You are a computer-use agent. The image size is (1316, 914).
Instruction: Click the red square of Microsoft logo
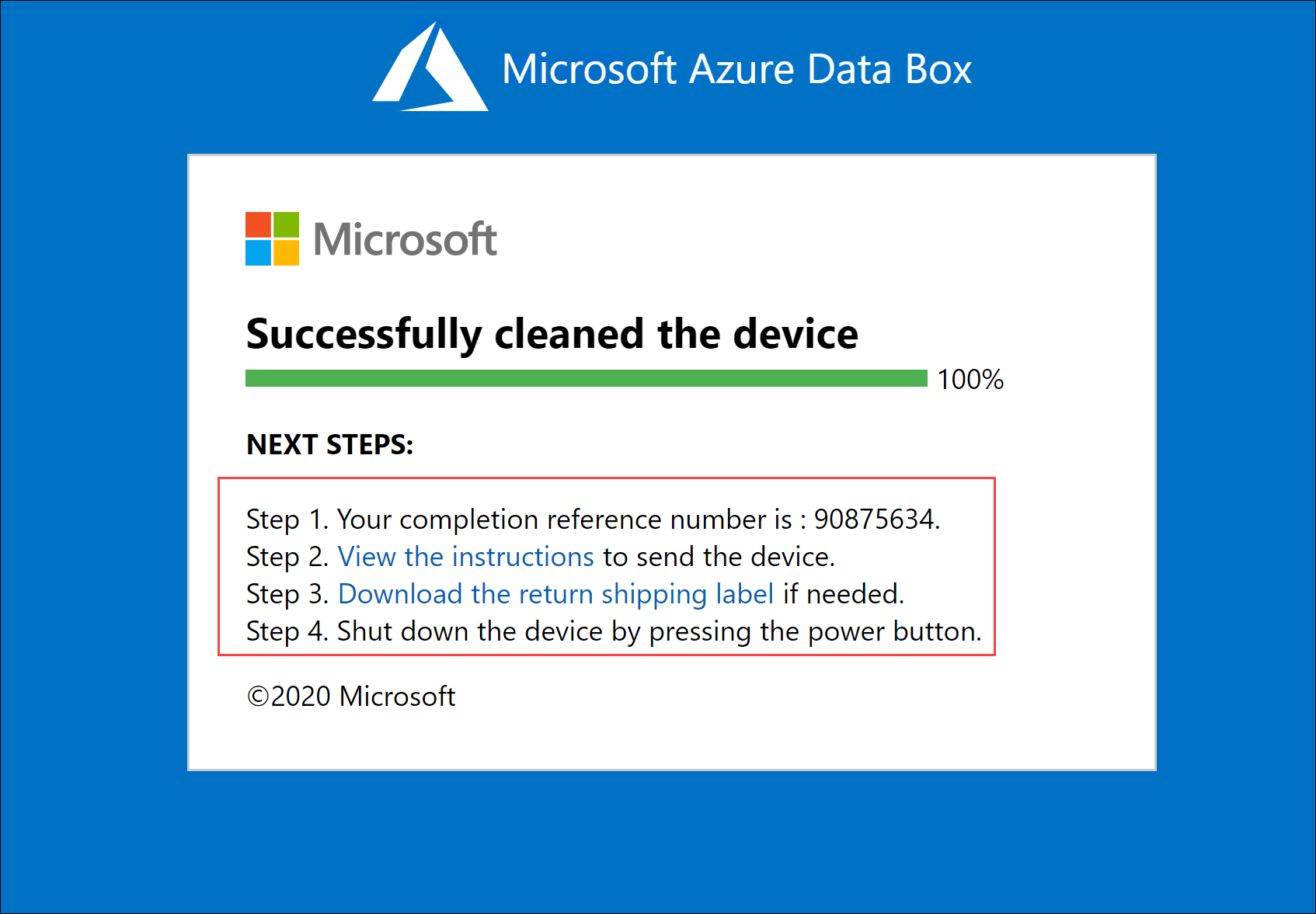tap(258, 225)
